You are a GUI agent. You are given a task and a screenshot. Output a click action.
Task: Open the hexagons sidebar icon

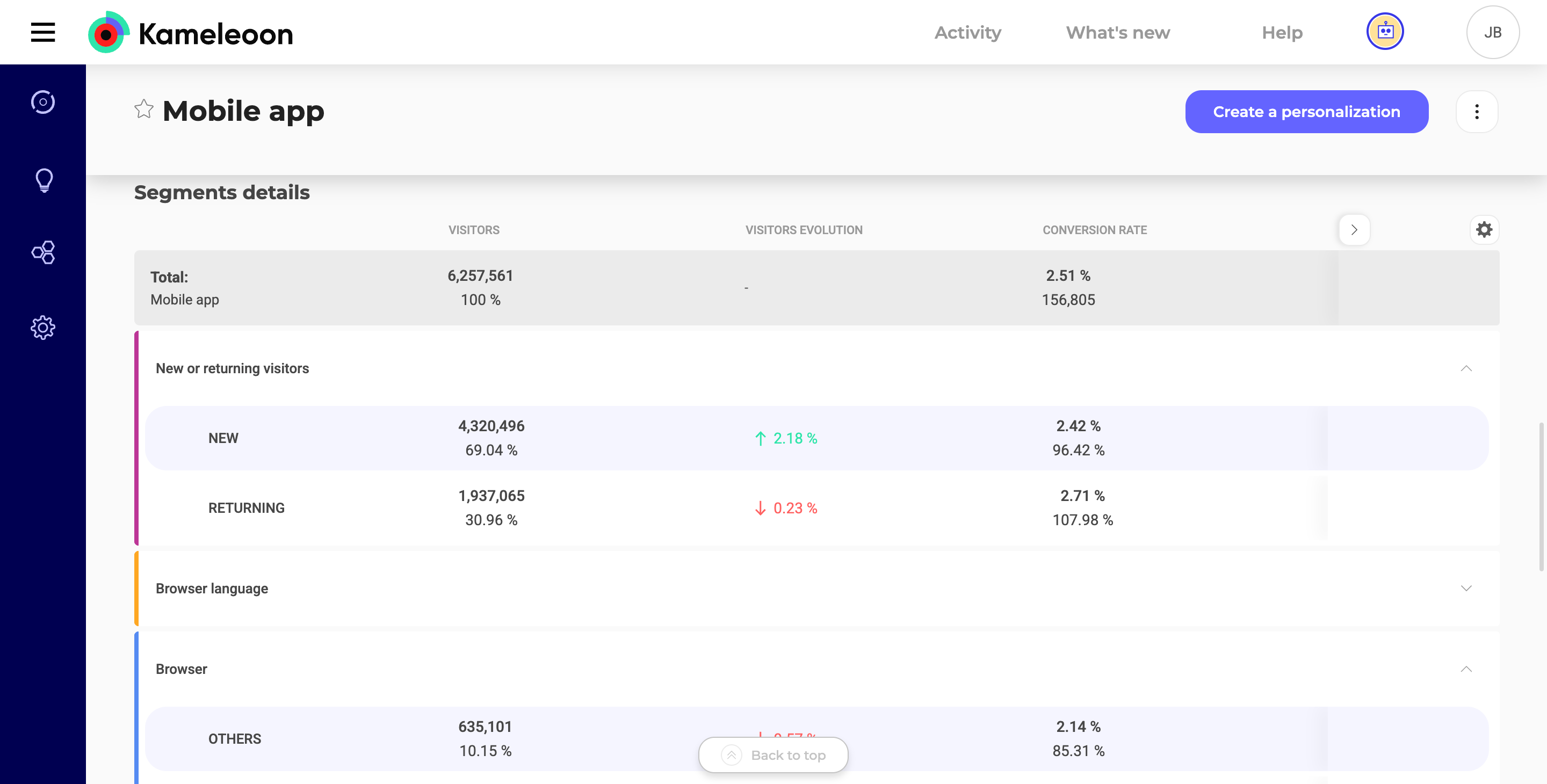(42, 253)
